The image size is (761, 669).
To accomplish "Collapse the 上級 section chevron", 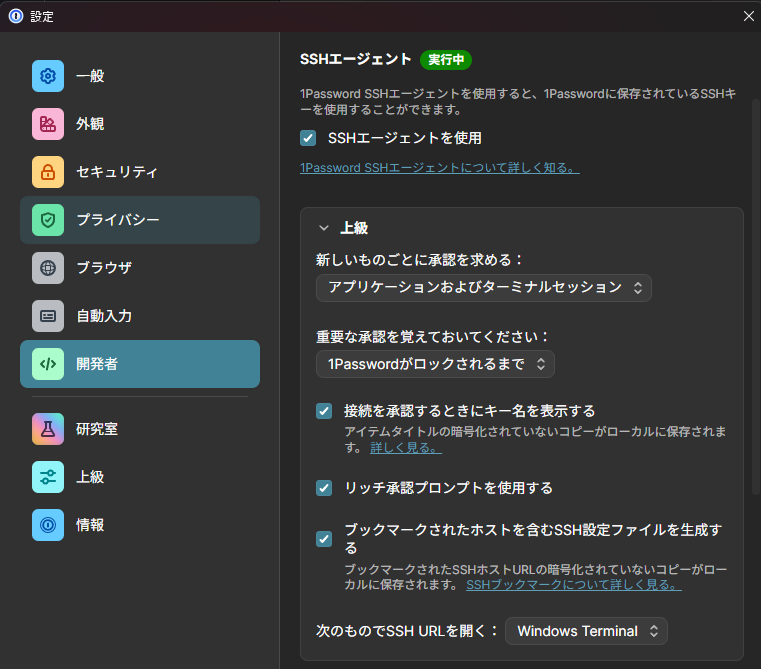I will pos(324,228).
